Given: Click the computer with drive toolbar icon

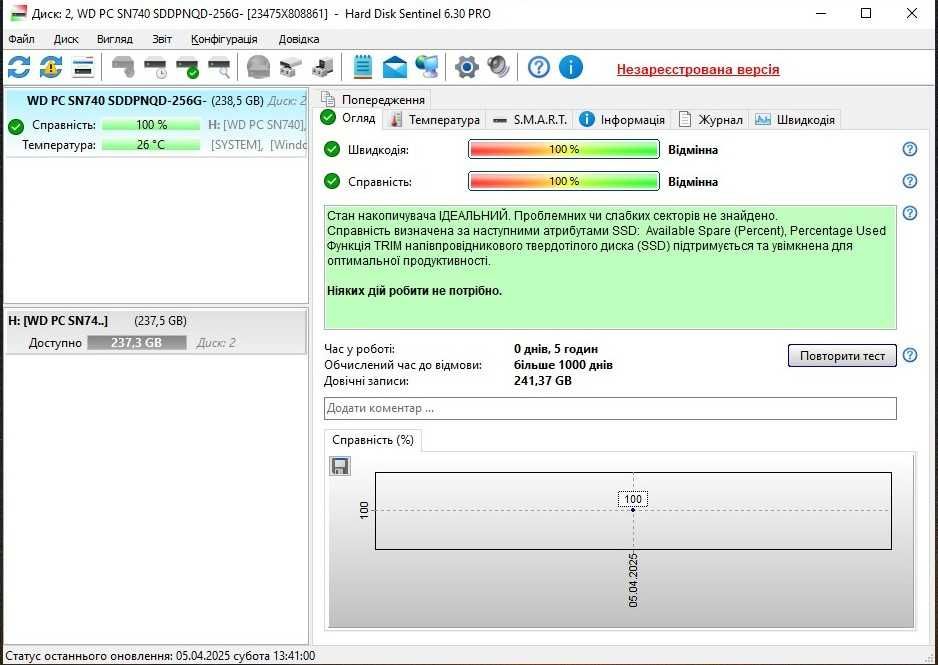Looking at the screenshot, I should click(x=323, y=67).
